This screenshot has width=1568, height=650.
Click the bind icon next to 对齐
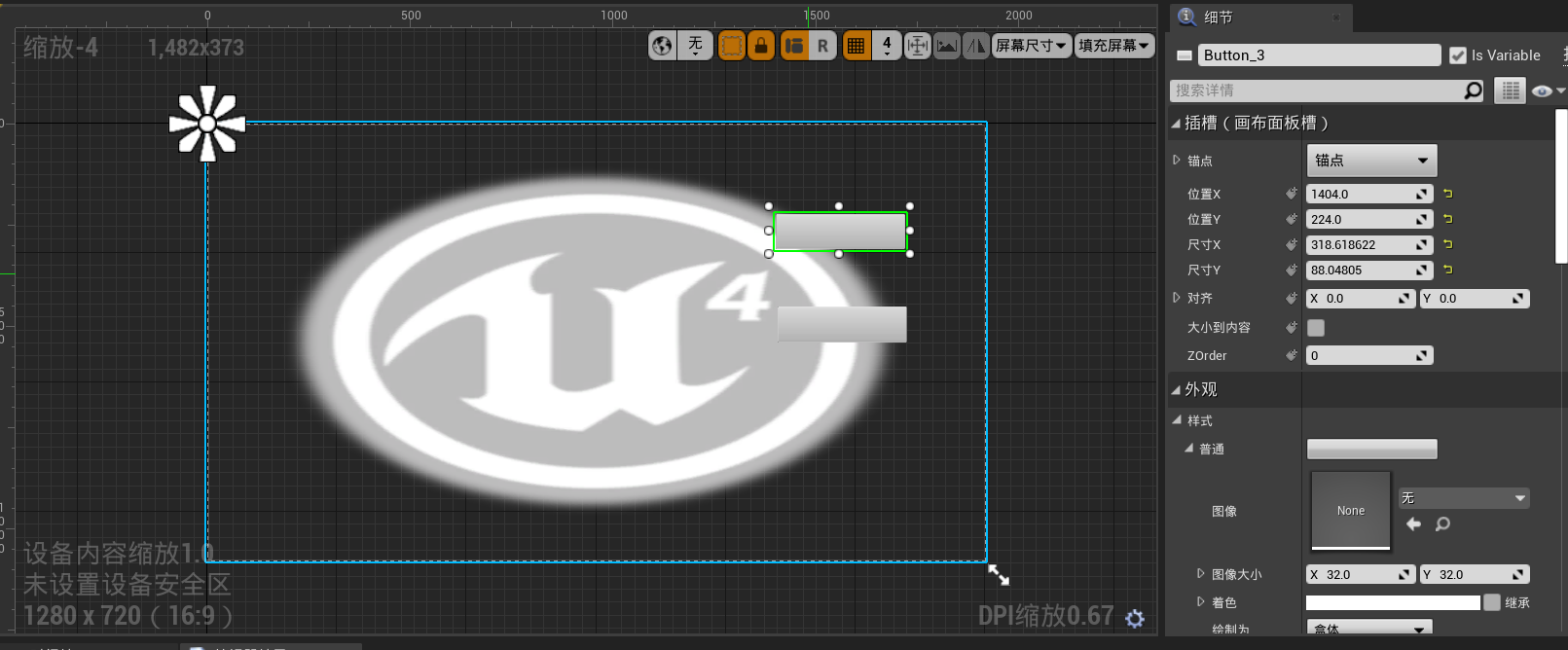click(x=1292, y=298)
